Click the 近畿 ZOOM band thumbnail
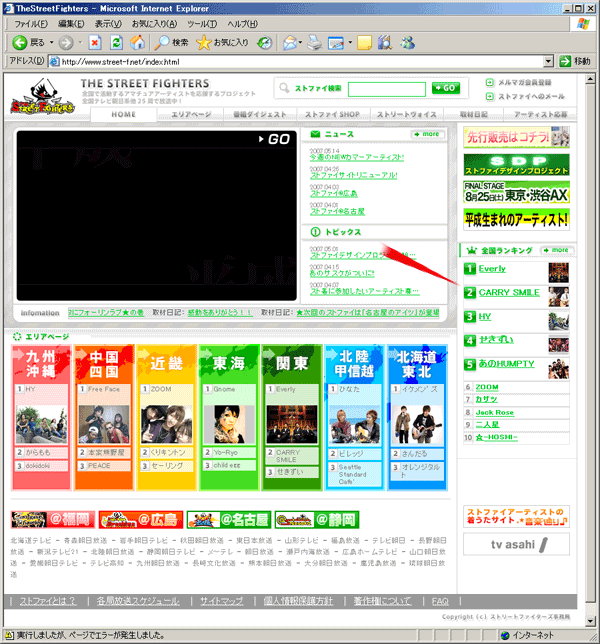 click(166, 424)
